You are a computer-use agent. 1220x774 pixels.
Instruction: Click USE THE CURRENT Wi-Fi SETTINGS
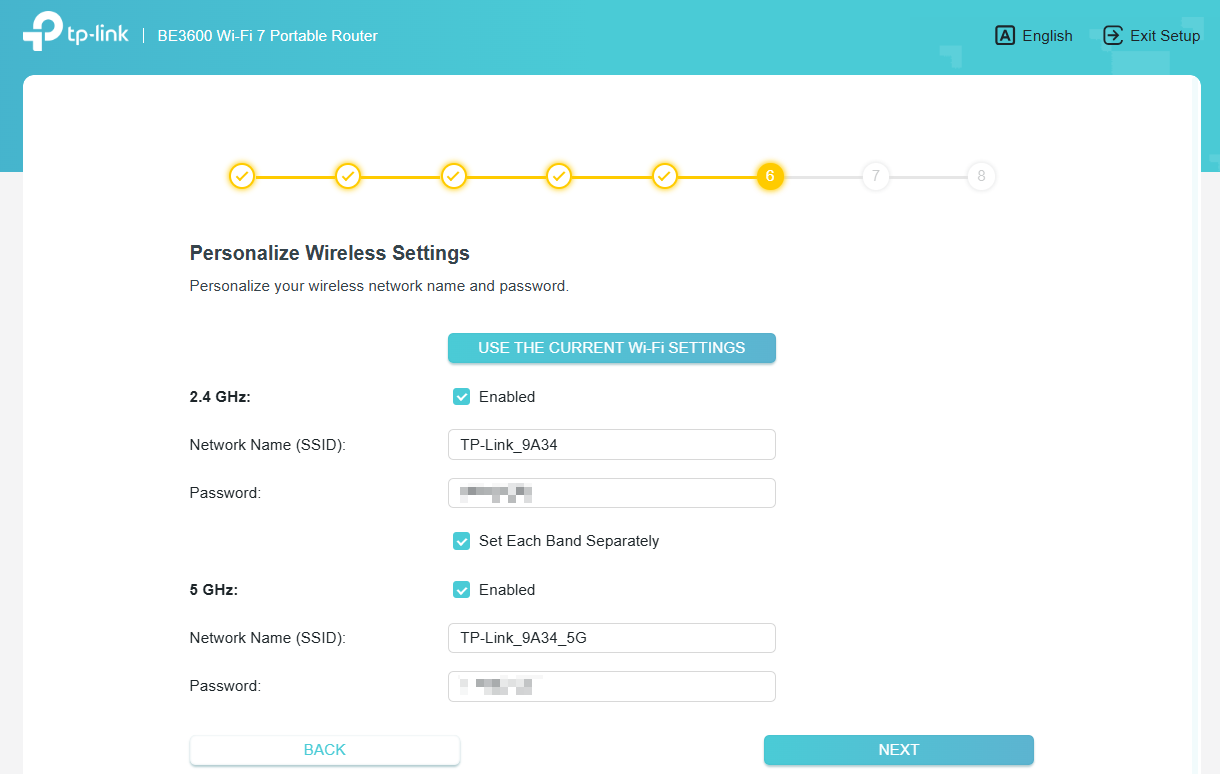tap(611, 347)
